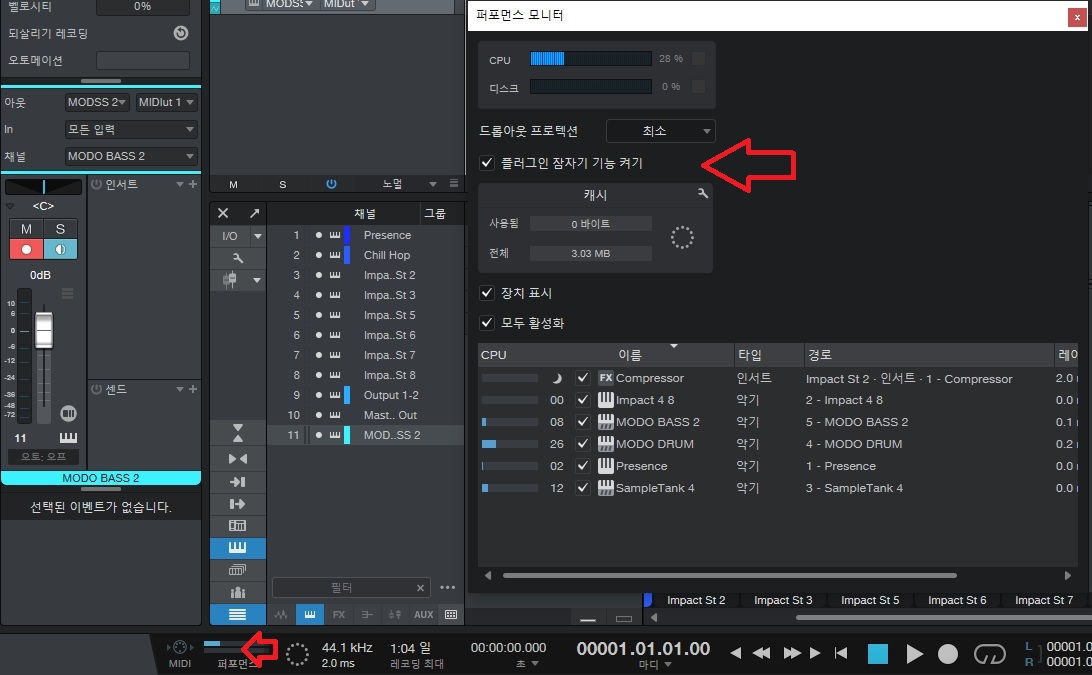Click the performance monitor horizontal scrollbar

tap(729, 575)
